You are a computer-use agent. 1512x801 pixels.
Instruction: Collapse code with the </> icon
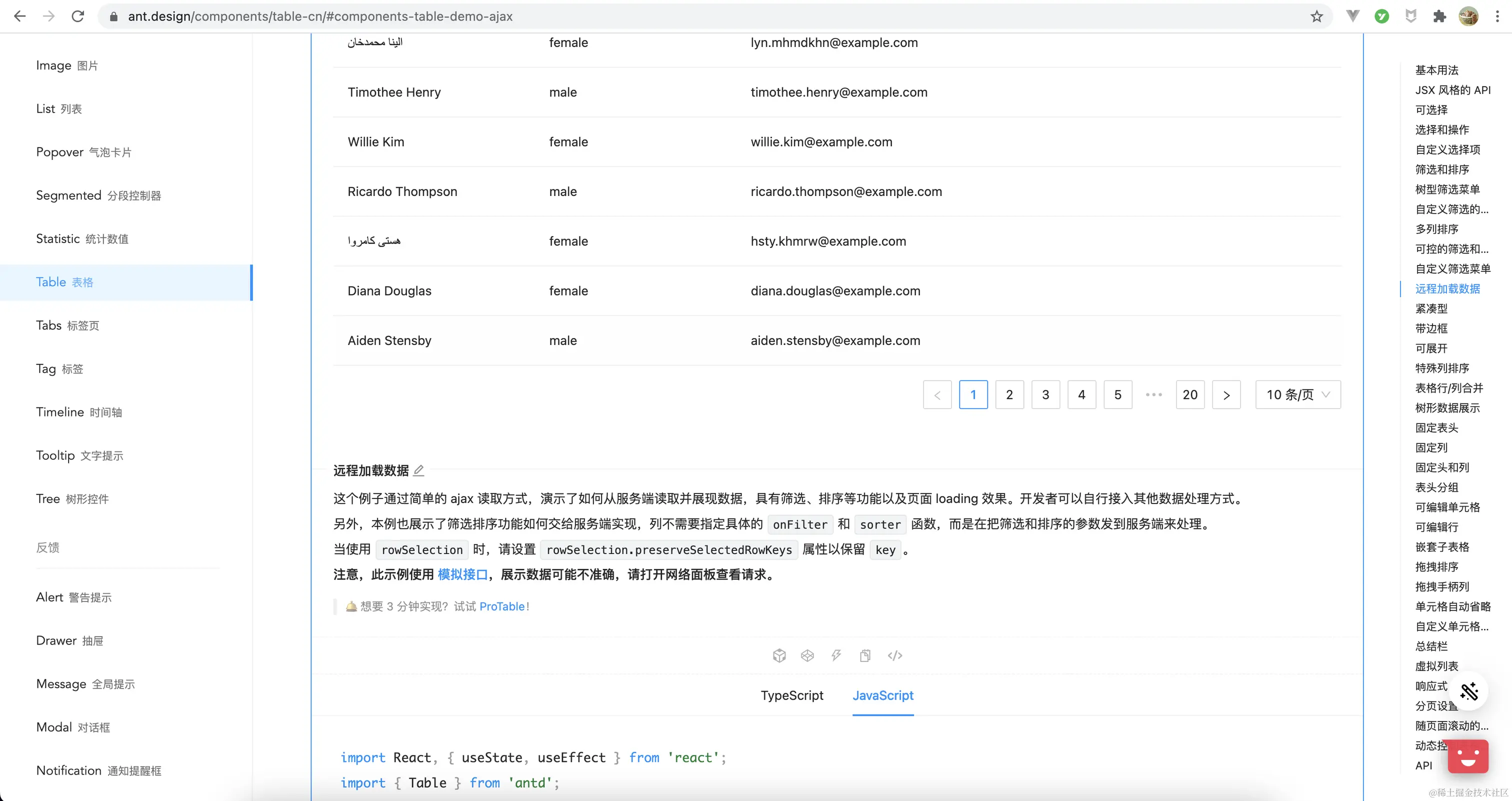coord(894,655)
